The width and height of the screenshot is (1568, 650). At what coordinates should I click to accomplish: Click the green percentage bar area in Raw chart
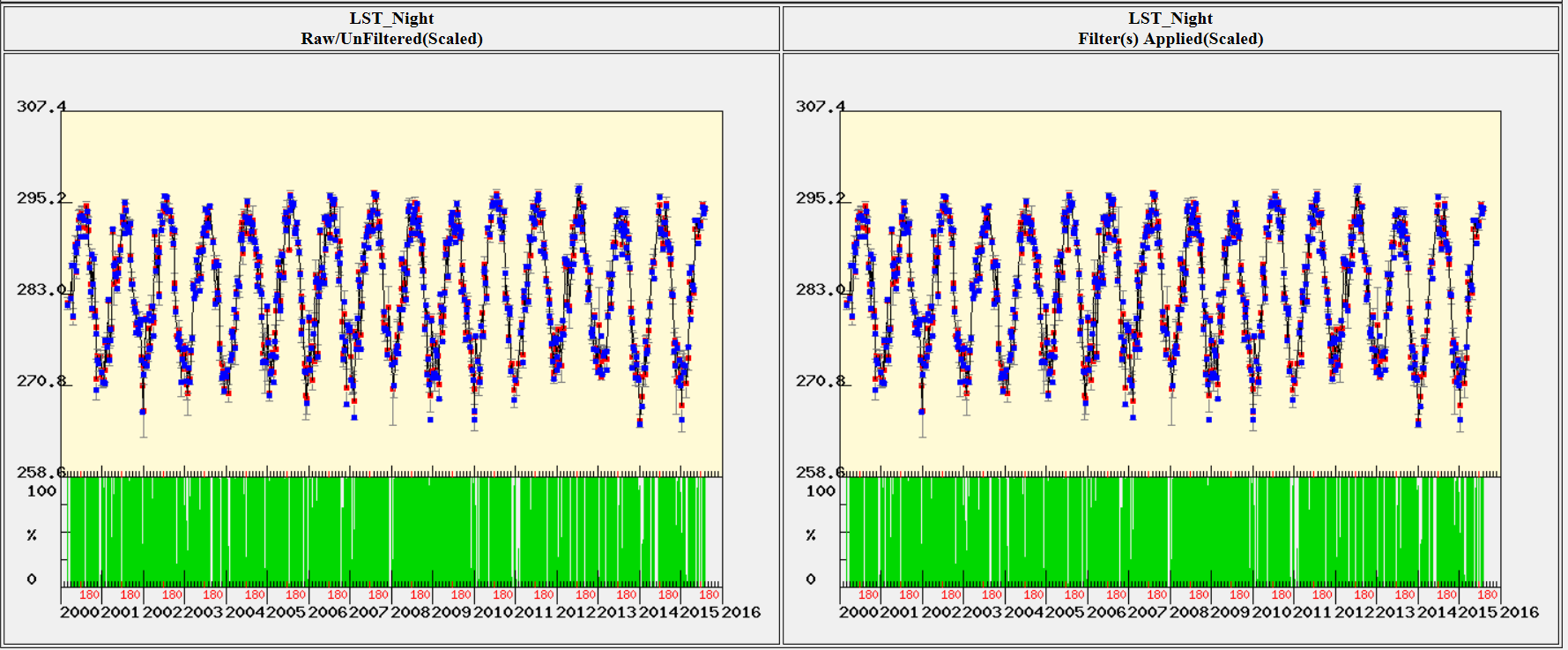tap(388, 529)
